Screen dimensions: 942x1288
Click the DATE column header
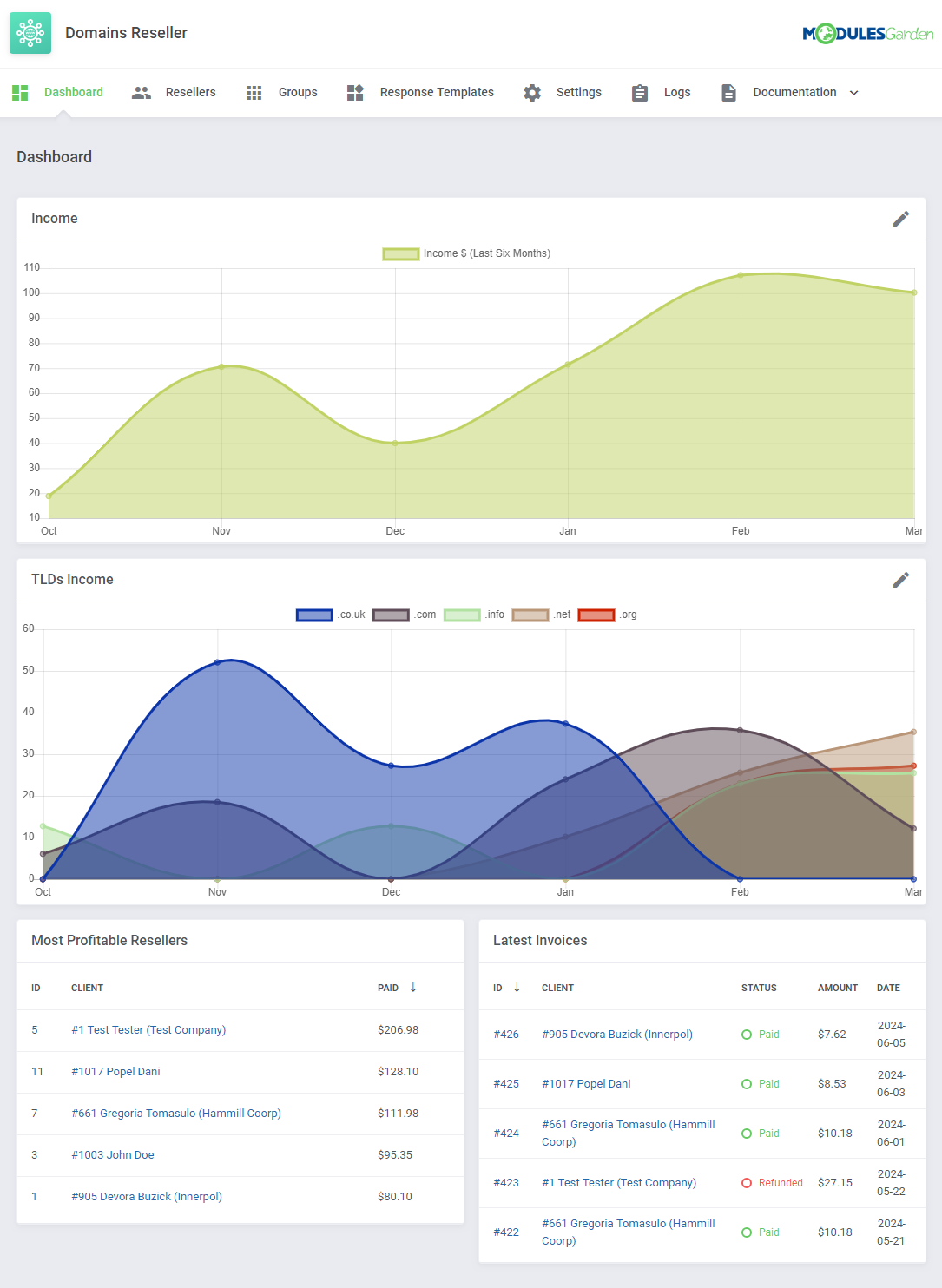click(x=888, y=988)
